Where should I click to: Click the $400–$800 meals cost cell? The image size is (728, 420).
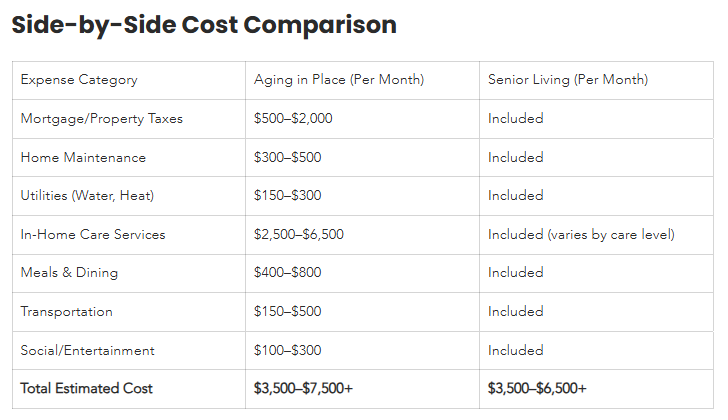point(287,273)
